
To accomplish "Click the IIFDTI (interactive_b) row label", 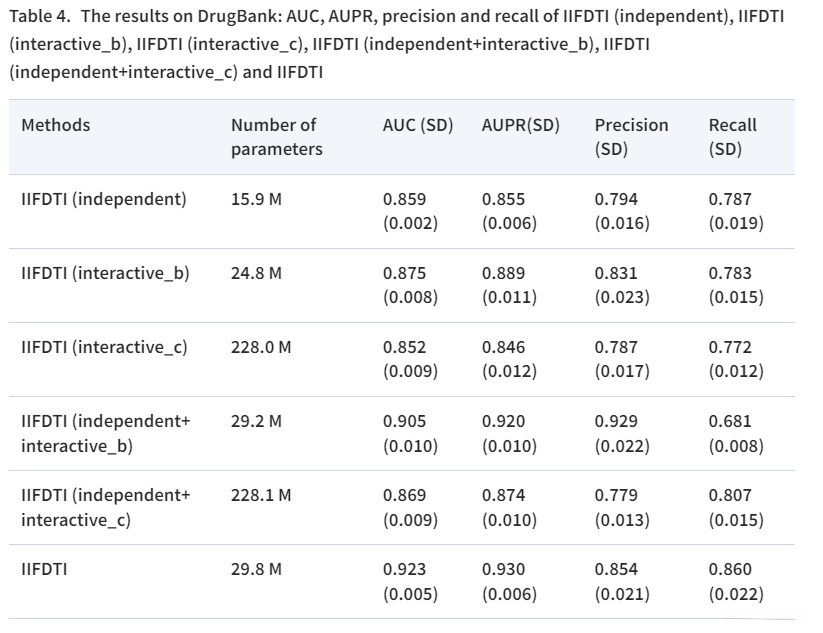I will (105, 273).
